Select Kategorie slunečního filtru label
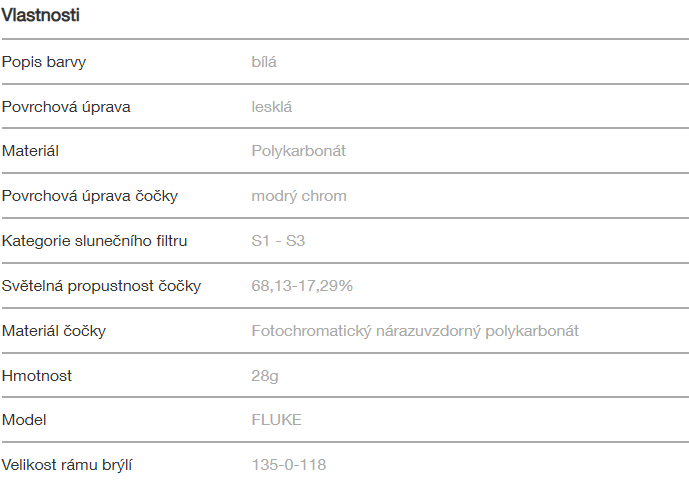Screen dimensions: 689x480 [x=95, y=241]
